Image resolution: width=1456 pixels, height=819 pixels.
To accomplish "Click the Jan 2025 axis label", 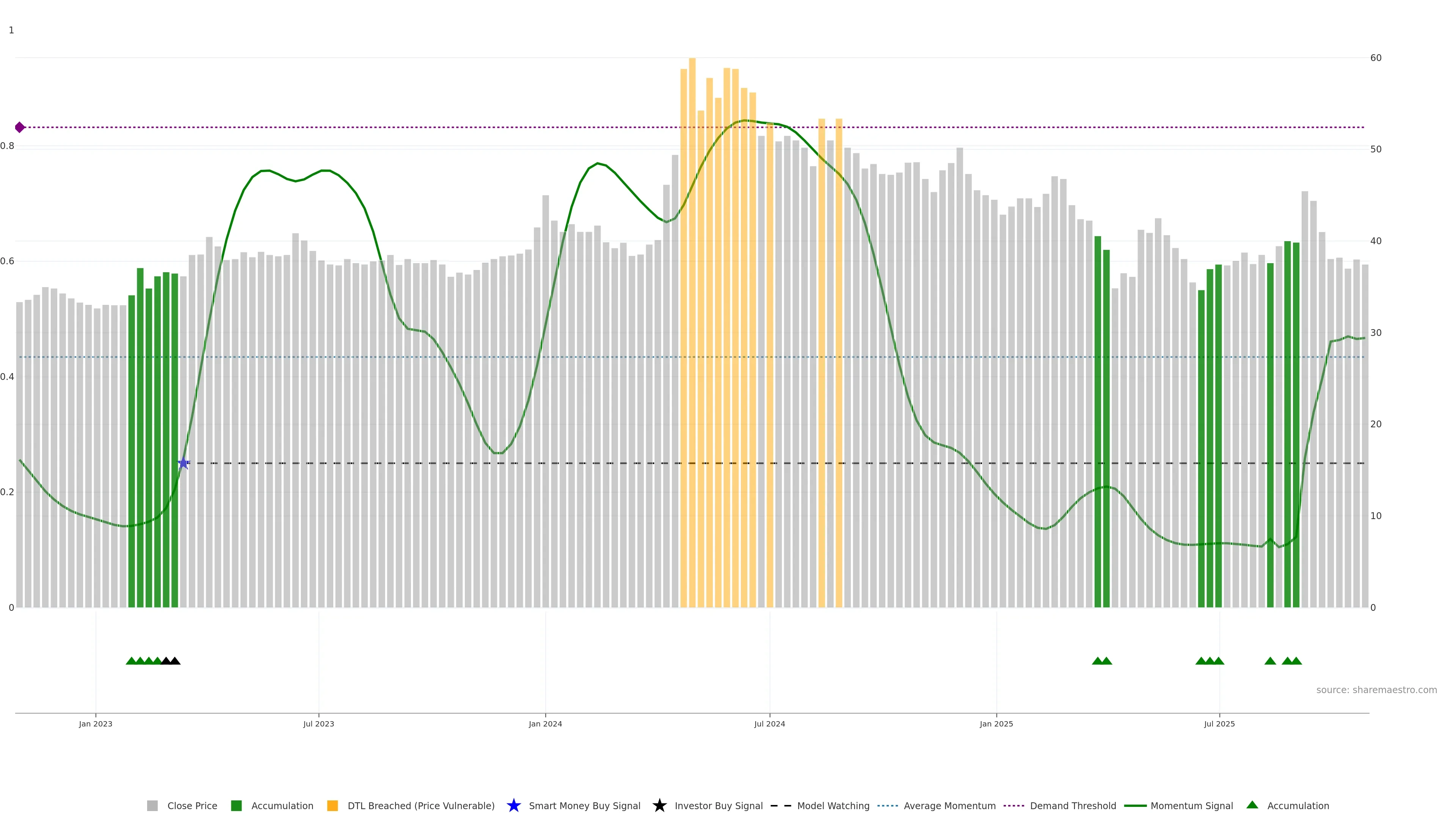I will point(996,723).
